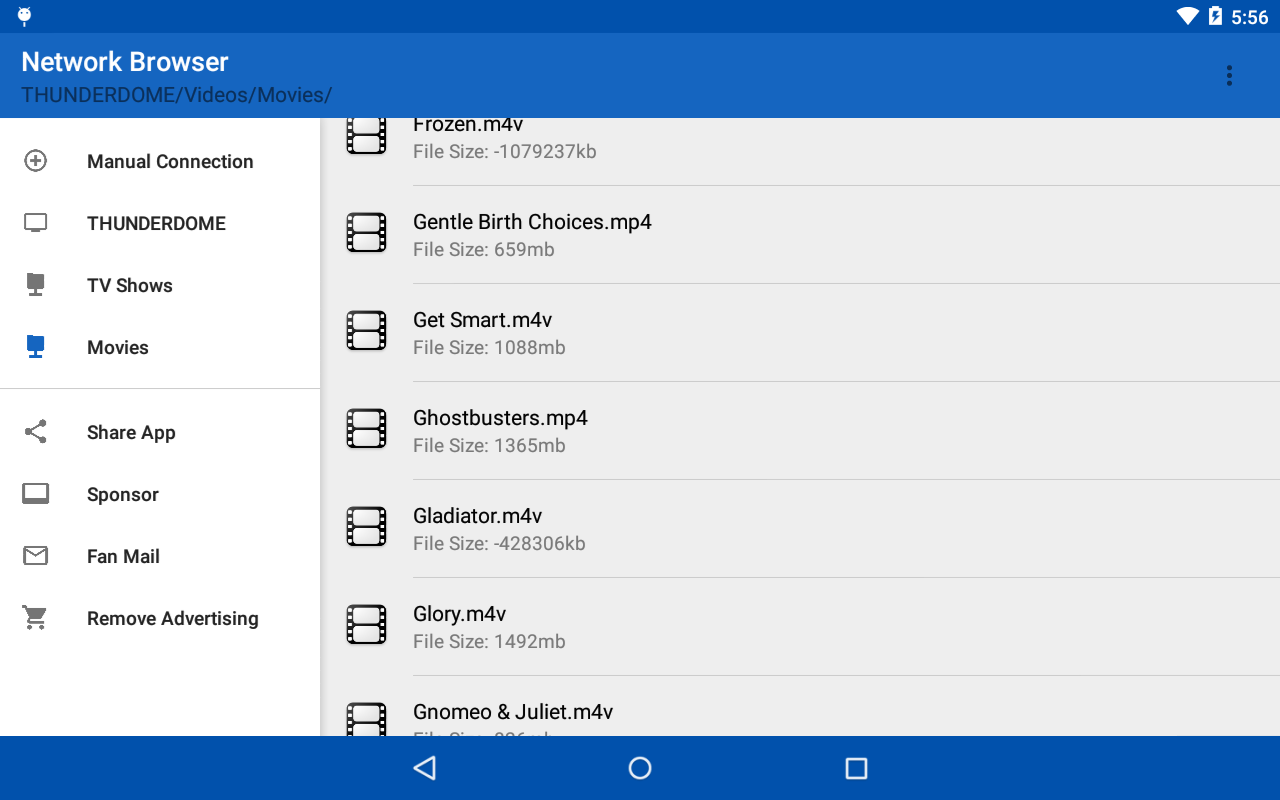Go back with Android back button

point(425,768)
